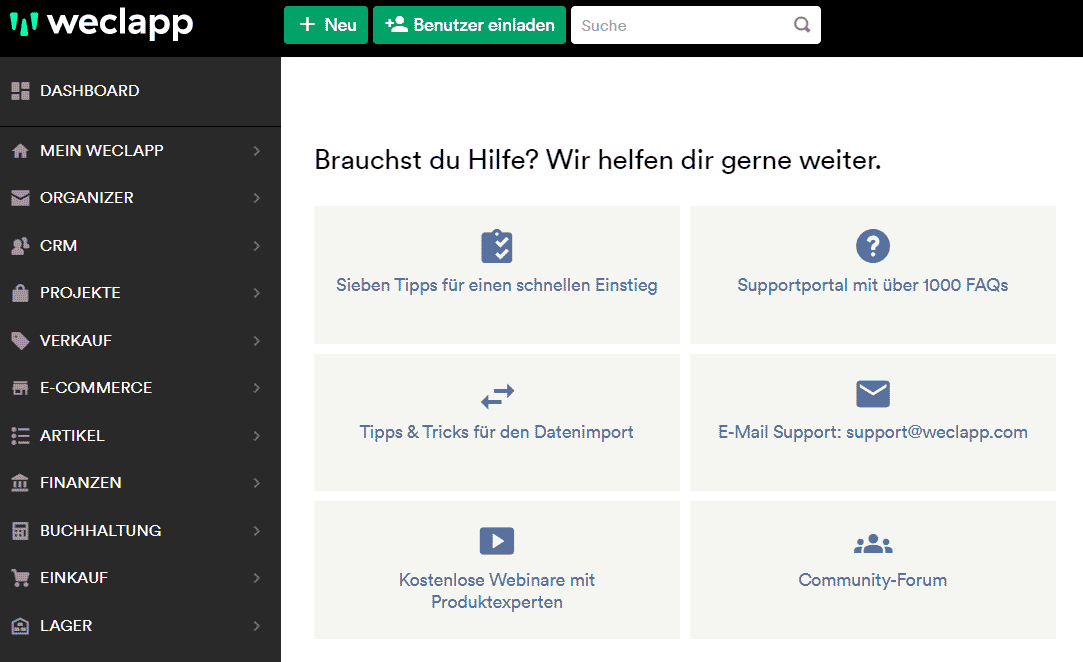The width and height of the screenshot is (1083, 662).
Task: Click the clipboard checklist icon
Action: [x=497, y=246]
